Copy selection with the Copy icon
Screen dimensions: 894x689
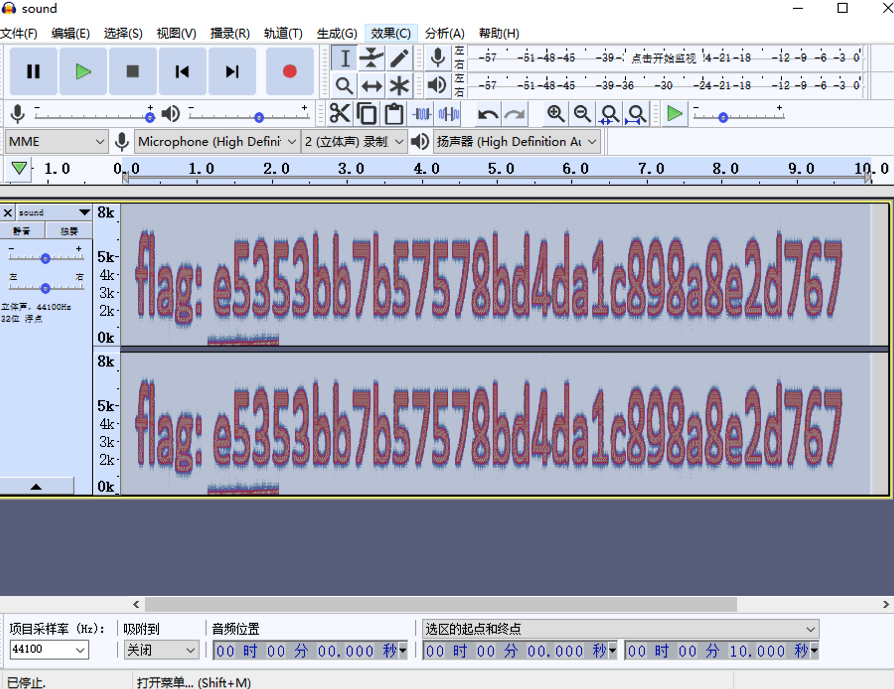(x=367, y=114)
